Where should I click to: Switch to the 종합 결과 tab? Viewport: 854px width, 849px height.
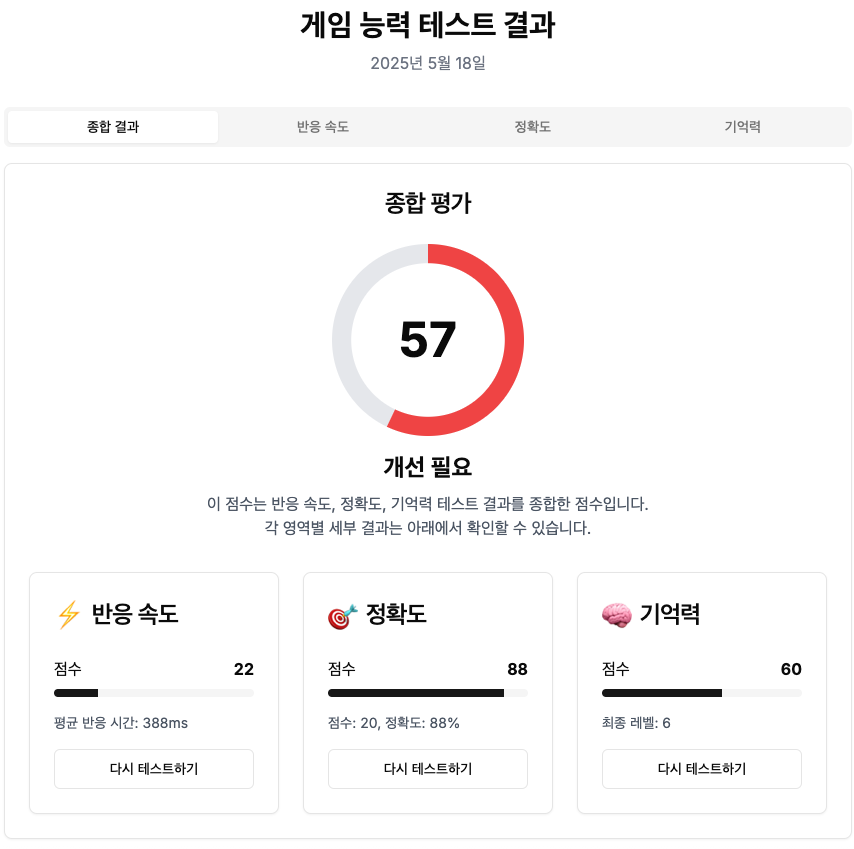113,127
